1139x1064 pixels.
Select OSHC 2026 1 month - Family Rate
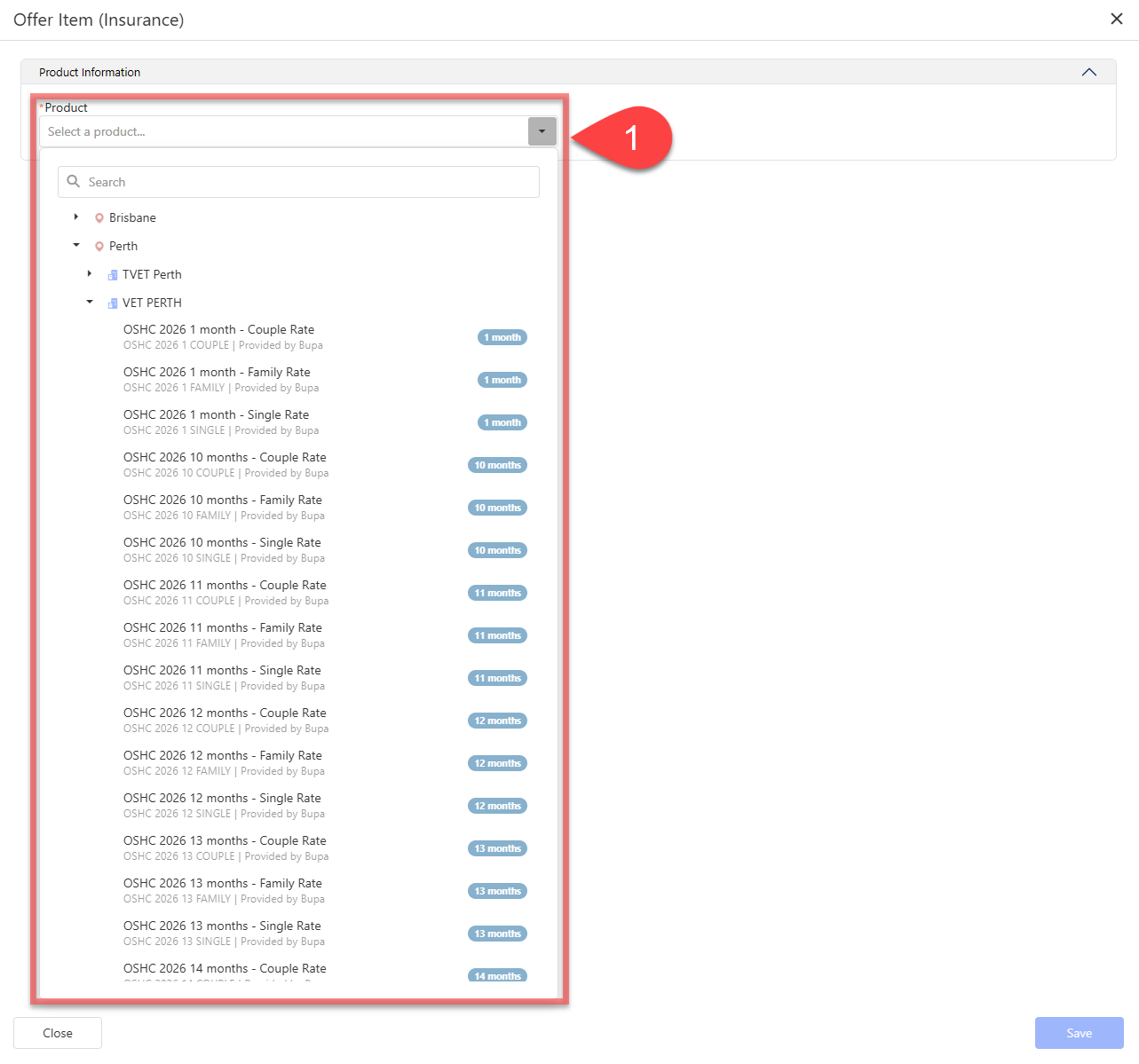[217, 373]
